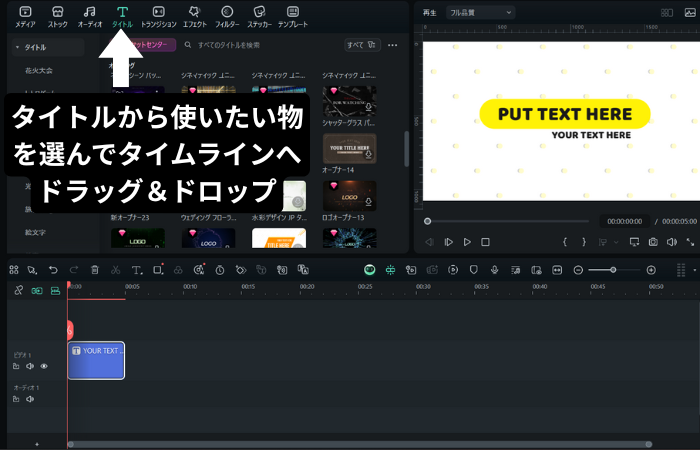Set mark out point with right brace
The width and height of the screenshot is (700, 450).
584,242
